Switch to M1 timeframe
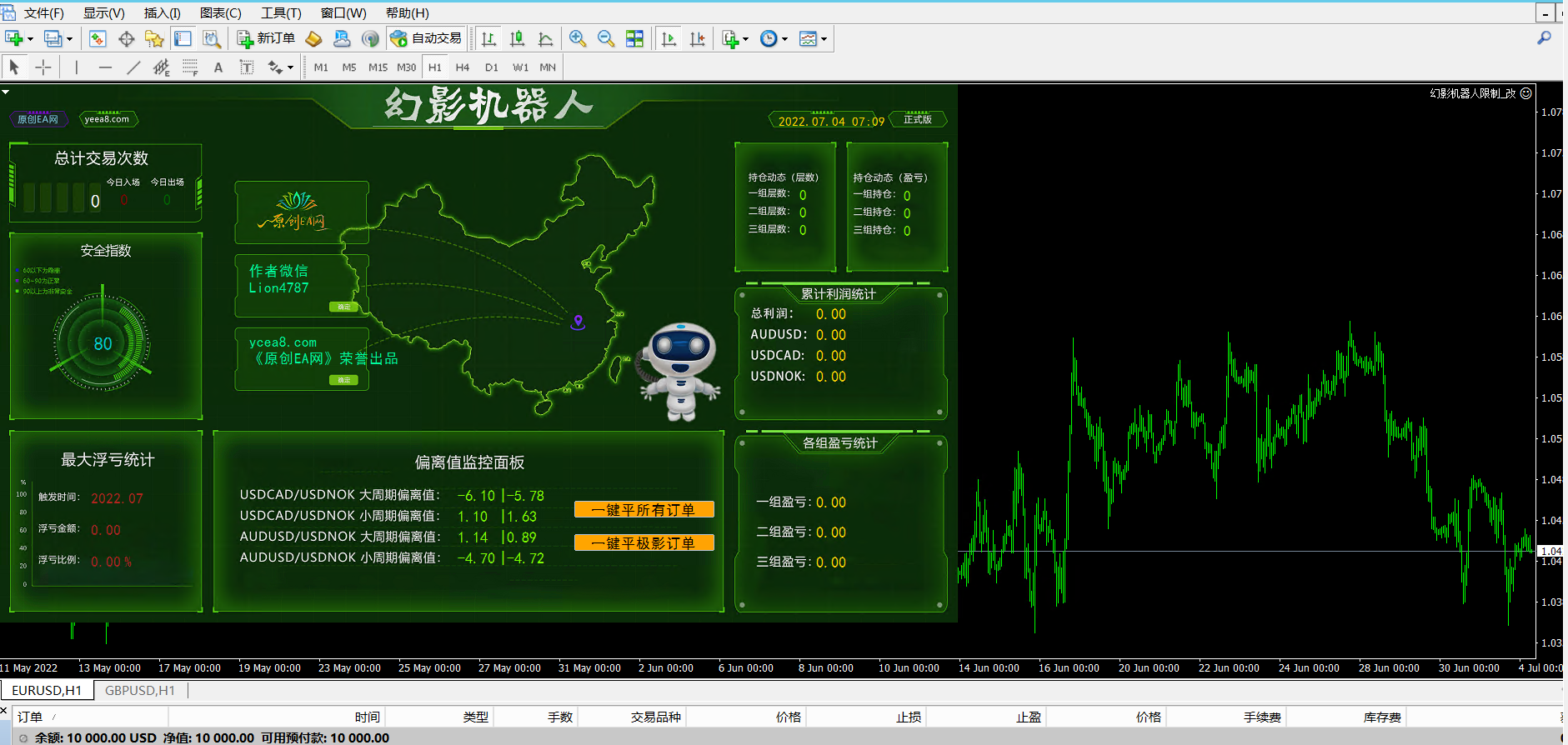Image resolution: width=1568 pixels, height=745 pixels. pyautogui.click(x=321, y=67)
